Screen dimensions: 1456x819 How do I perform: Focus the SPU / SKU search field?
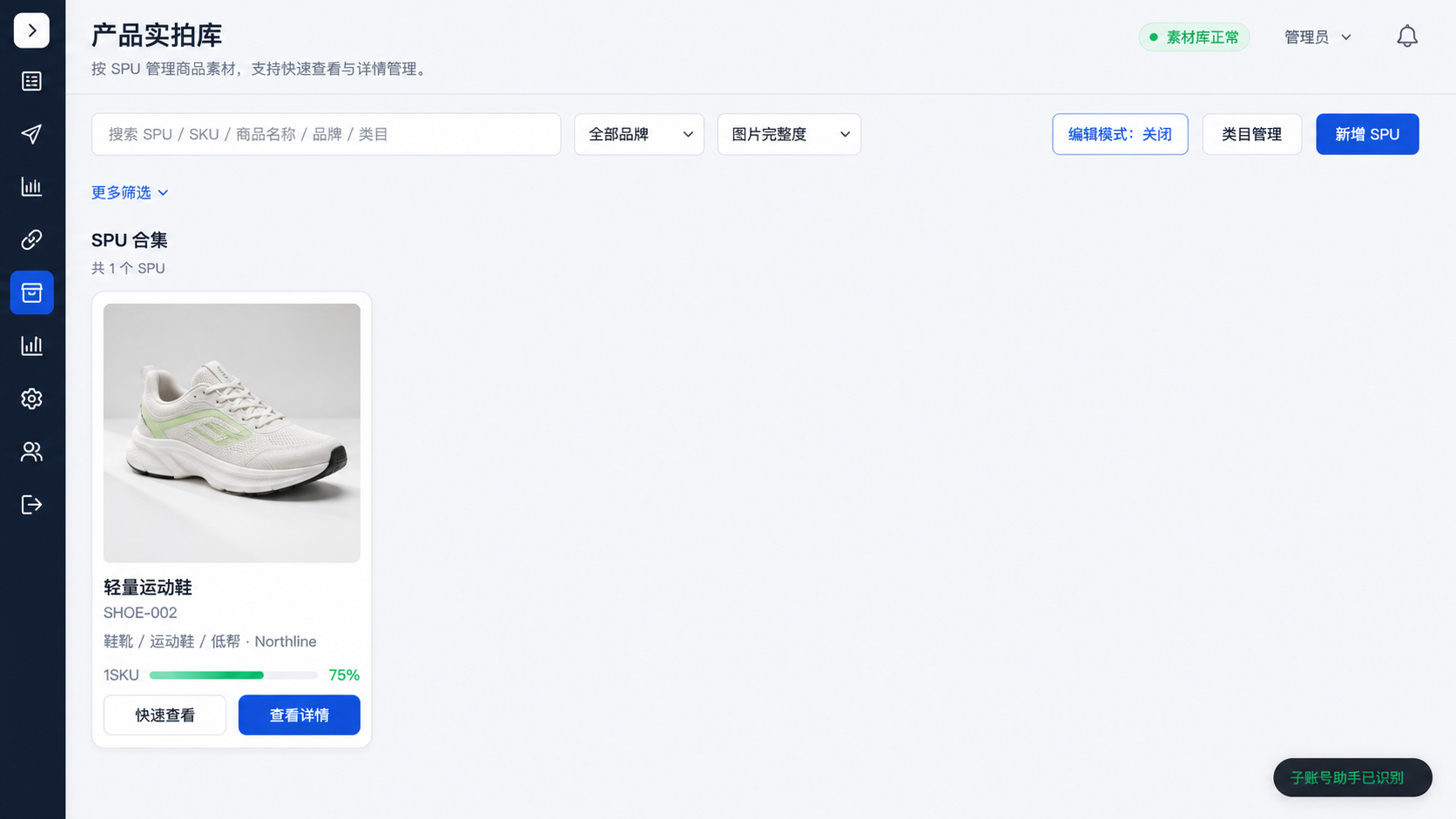click(x=326, y=134)
